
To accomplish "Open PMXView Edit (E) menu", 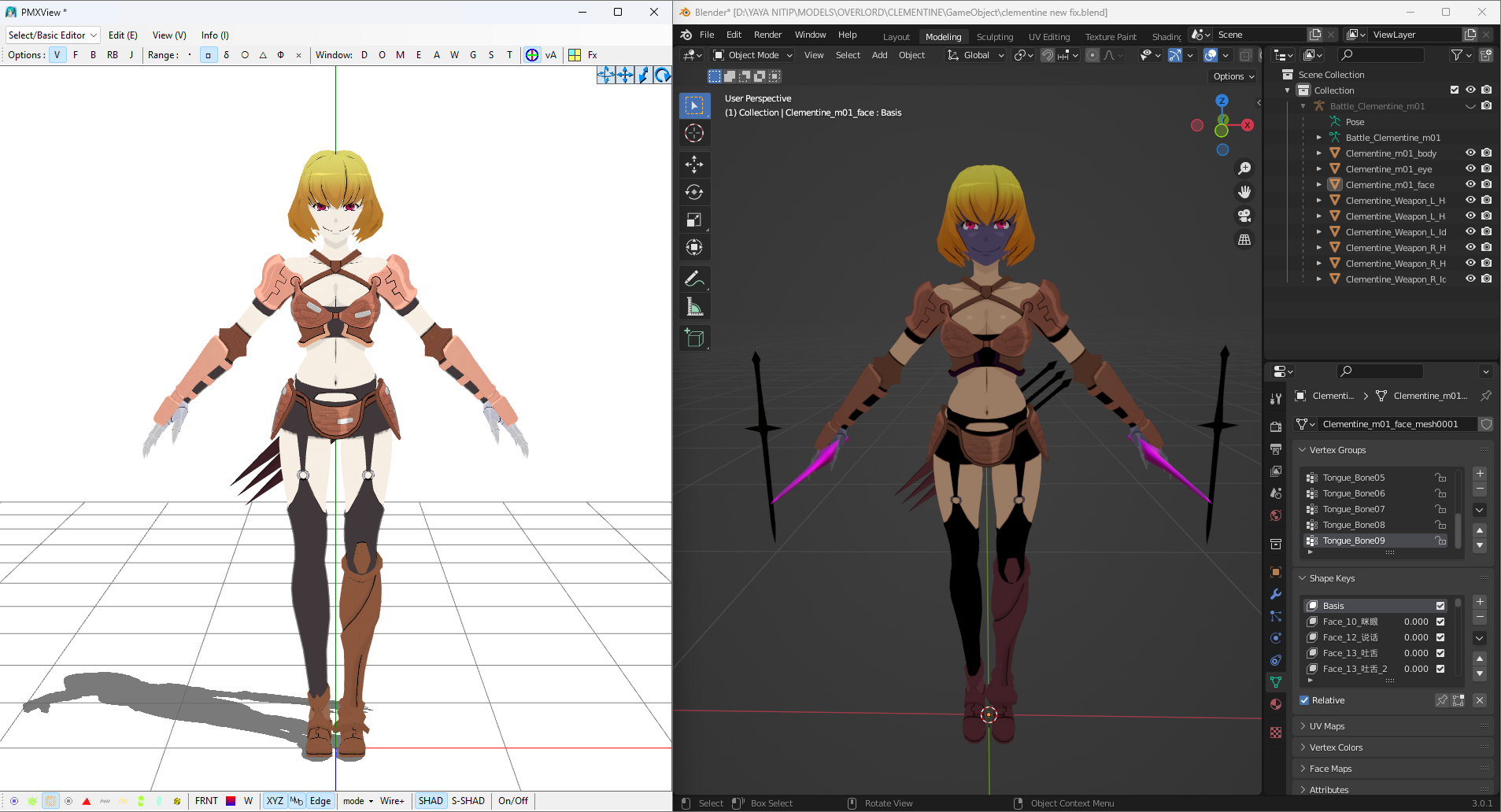I will (123, 35).
